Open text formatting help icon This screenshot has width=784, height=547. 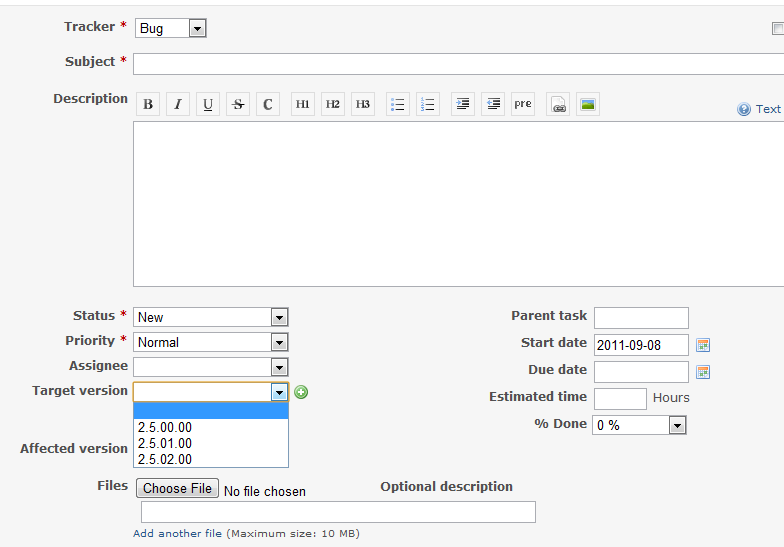tap(744, 109)
